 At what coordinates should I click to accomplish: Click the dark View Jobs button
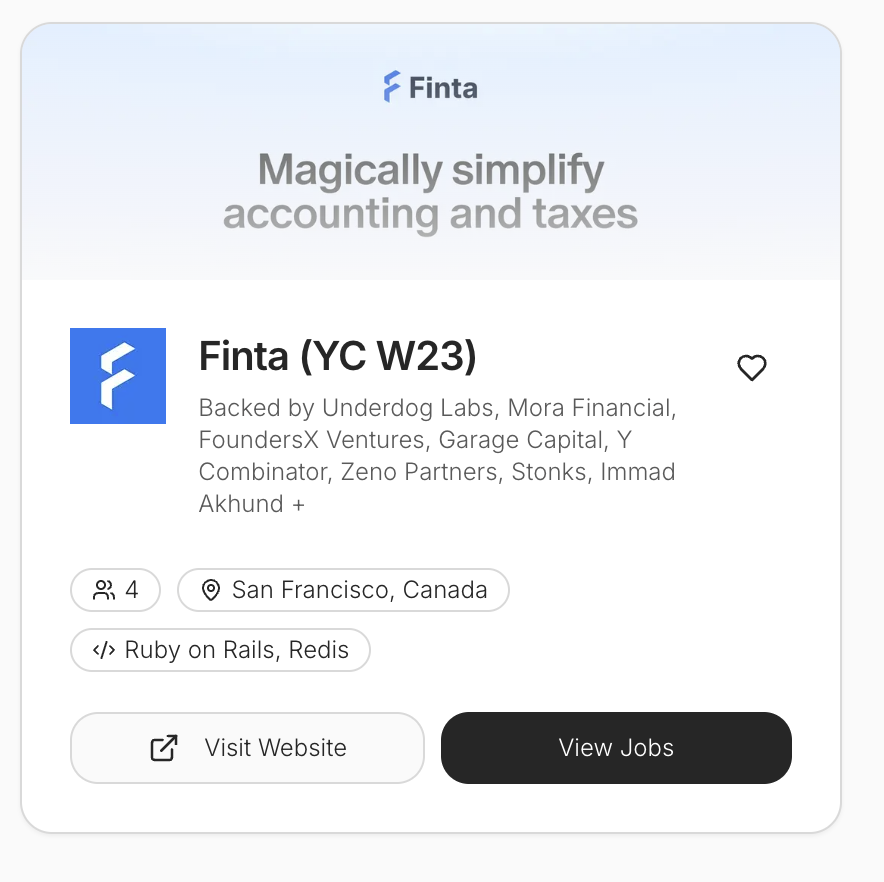point(616,747)
